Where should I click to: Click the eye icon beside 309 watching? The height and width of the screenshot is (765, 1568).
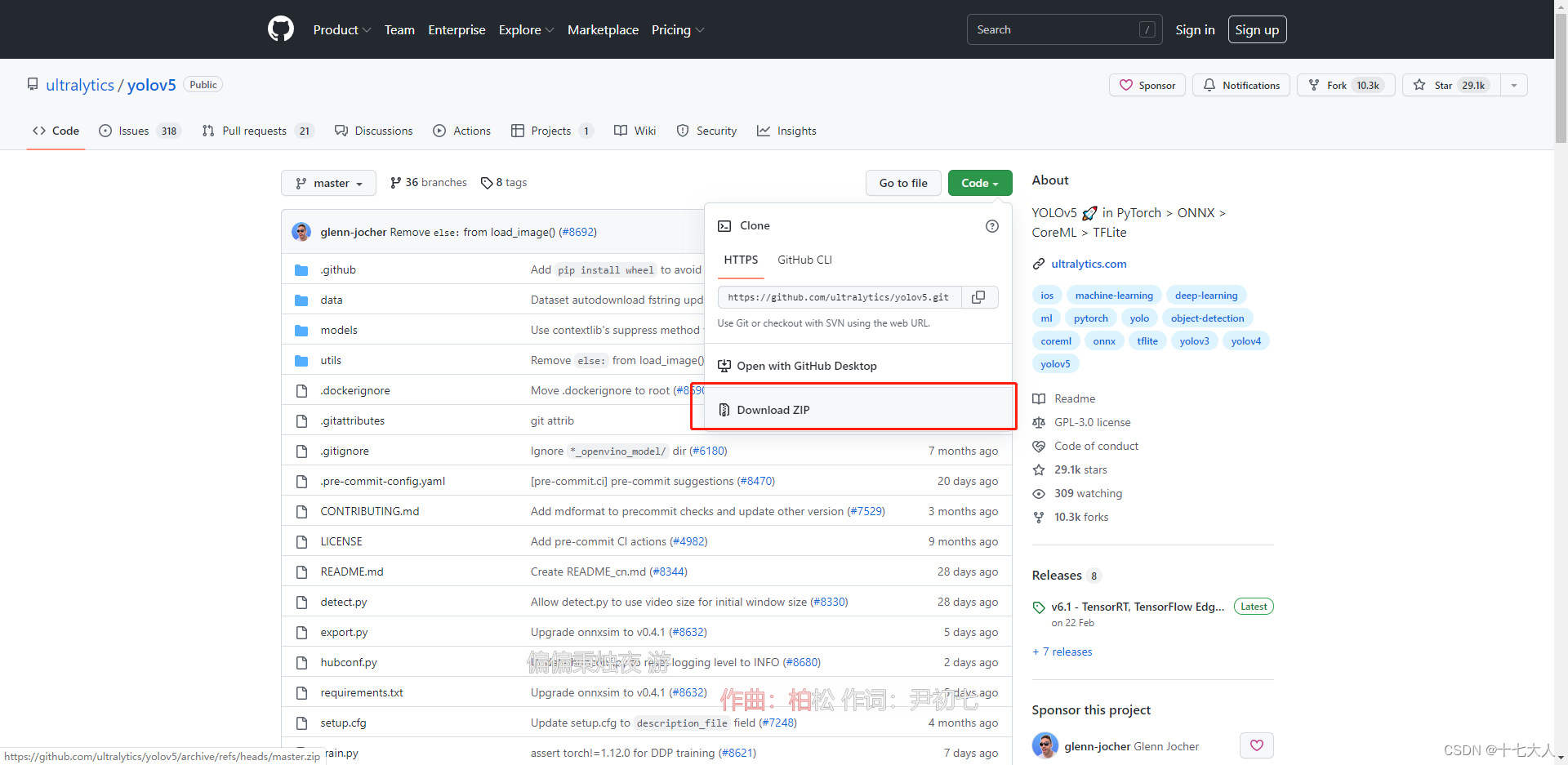1039,493
